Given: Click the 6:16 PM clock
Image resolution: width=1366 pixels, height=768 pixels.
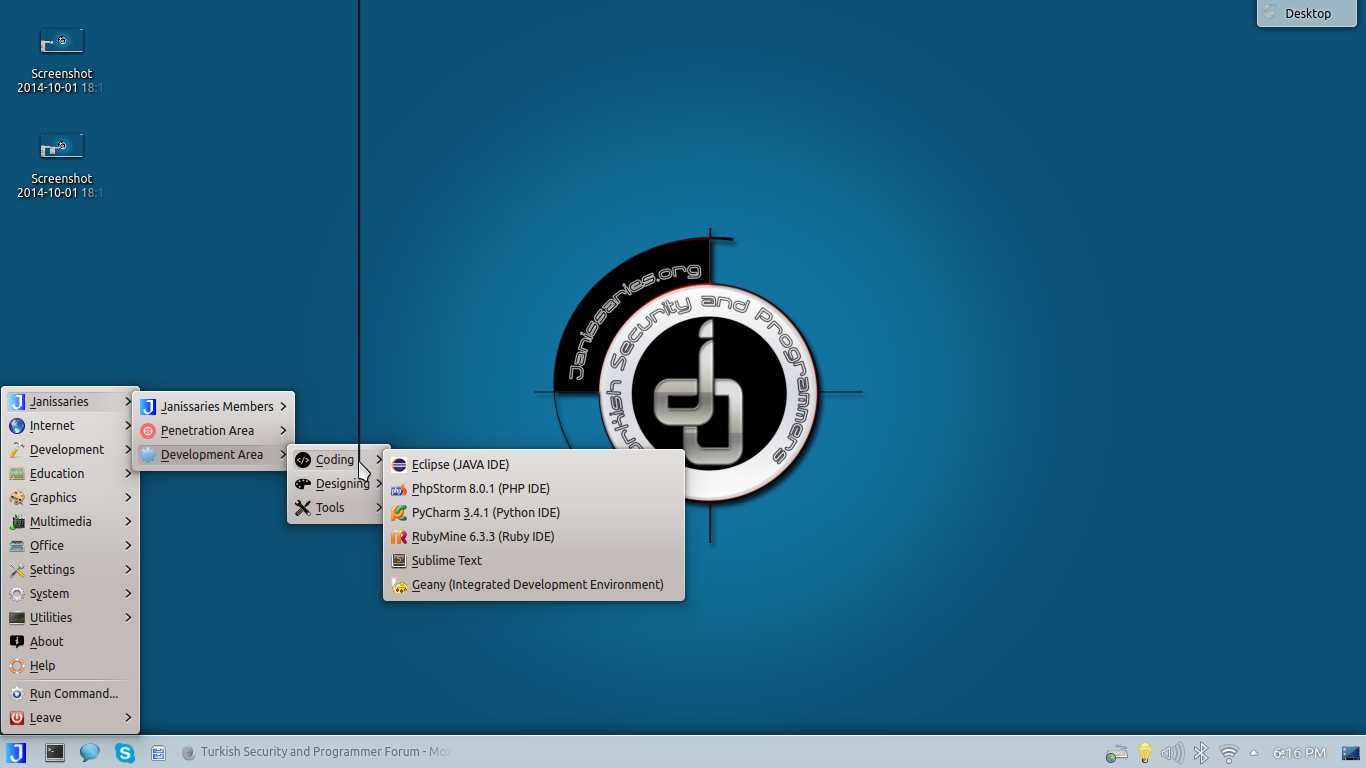Looking at the screenshot, I should (x=1299, y=753).
